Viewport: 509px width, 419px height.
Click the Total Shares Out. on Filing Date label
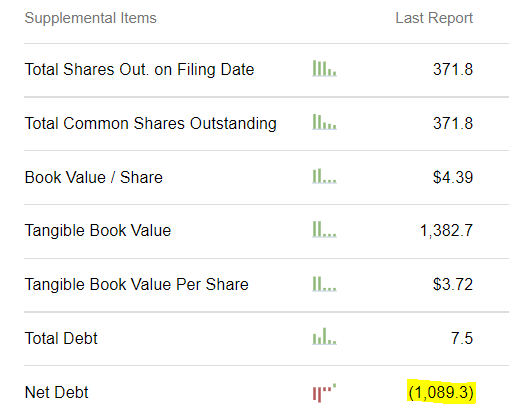[x=139, y=70]
